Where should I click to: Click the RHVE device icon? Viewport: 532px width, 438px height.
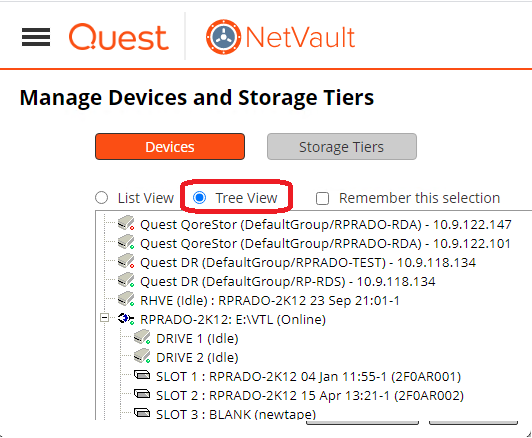tap(126, 300)
